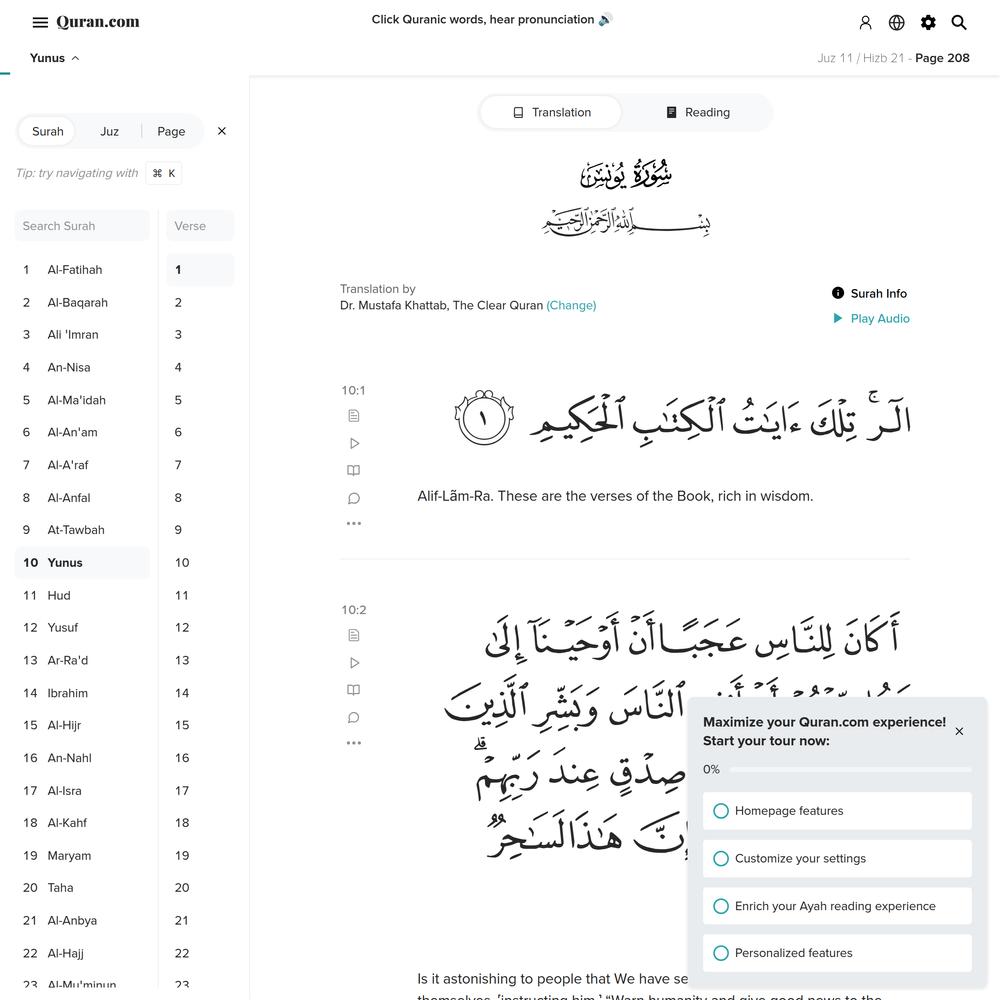The height and width of the screenshot is (1000, 1000).
Task: Select Al-Fatihah in surah list
Action: point(82,270)
